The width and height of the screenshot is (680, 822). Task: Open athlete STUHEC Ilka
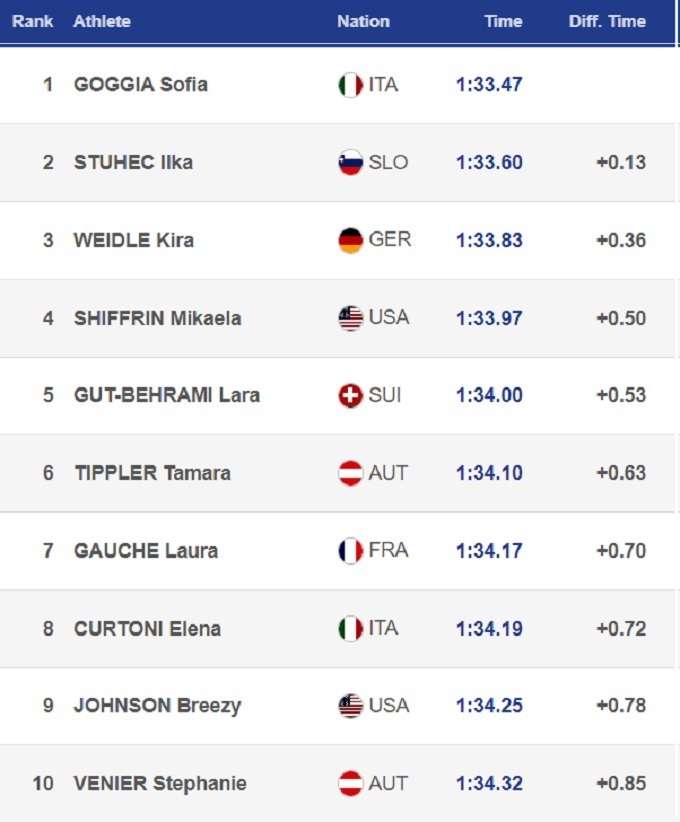point(134,163)
